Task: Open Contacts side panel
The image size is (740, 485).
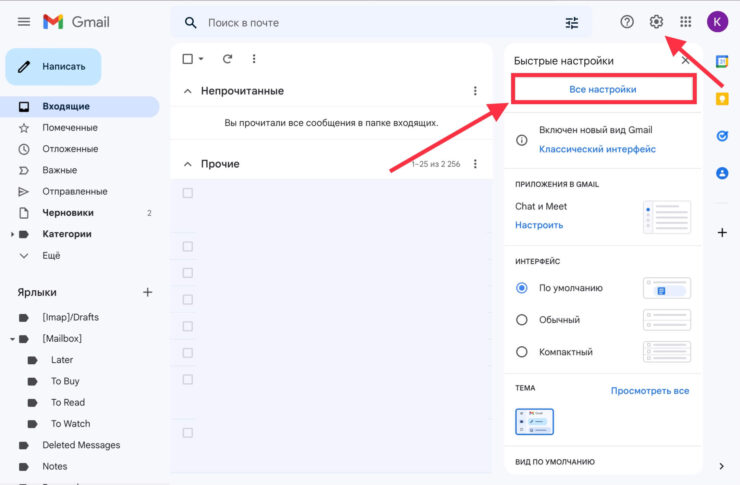Action: pyautogui.click(x=722, y=173)
